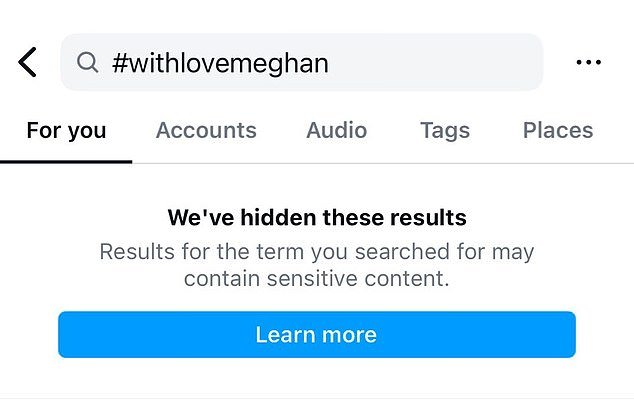Show results under Places tab
The height and width of the screenshot is (404, 634).
click(x=558, y=130)
